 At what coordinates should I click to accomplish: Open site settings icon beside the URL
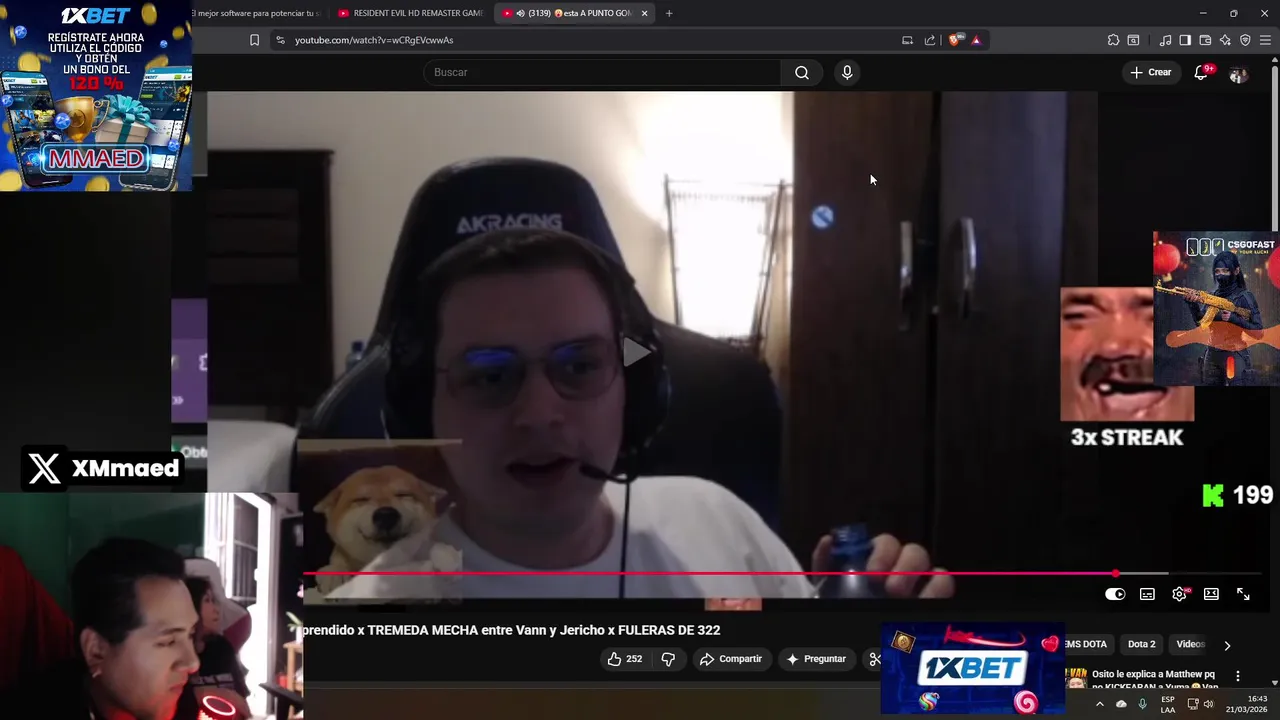[280, 40]
